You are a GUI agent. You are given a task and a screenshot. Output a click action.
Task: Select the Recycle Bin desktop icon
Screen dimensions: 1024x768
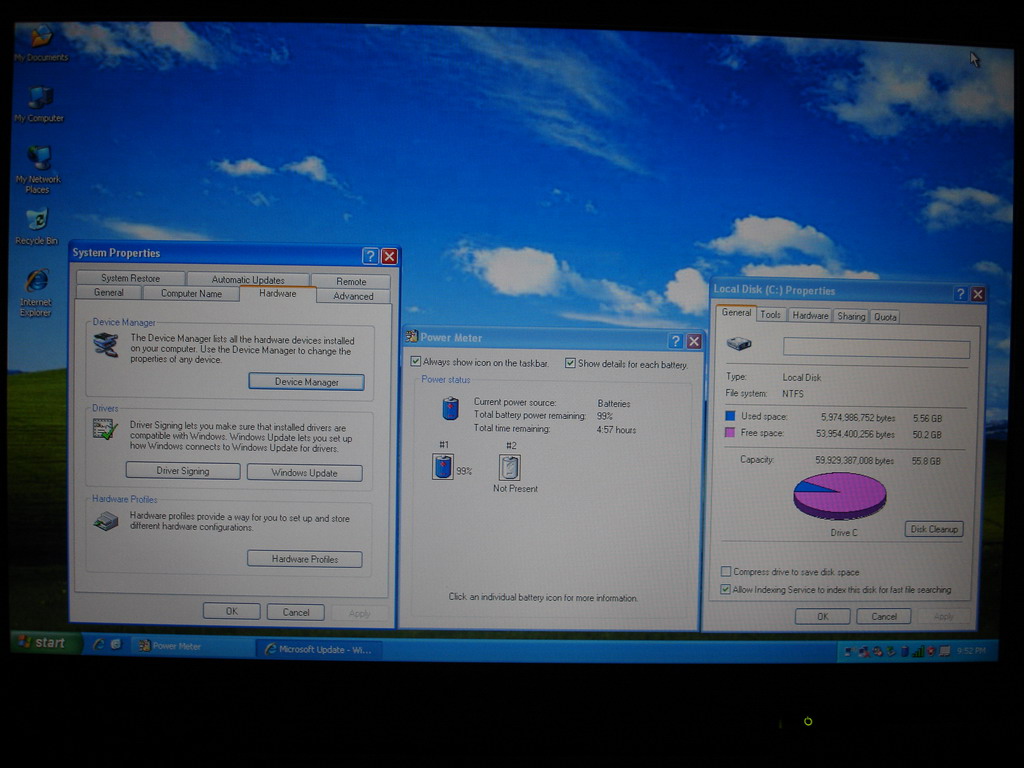coord(37,227)
